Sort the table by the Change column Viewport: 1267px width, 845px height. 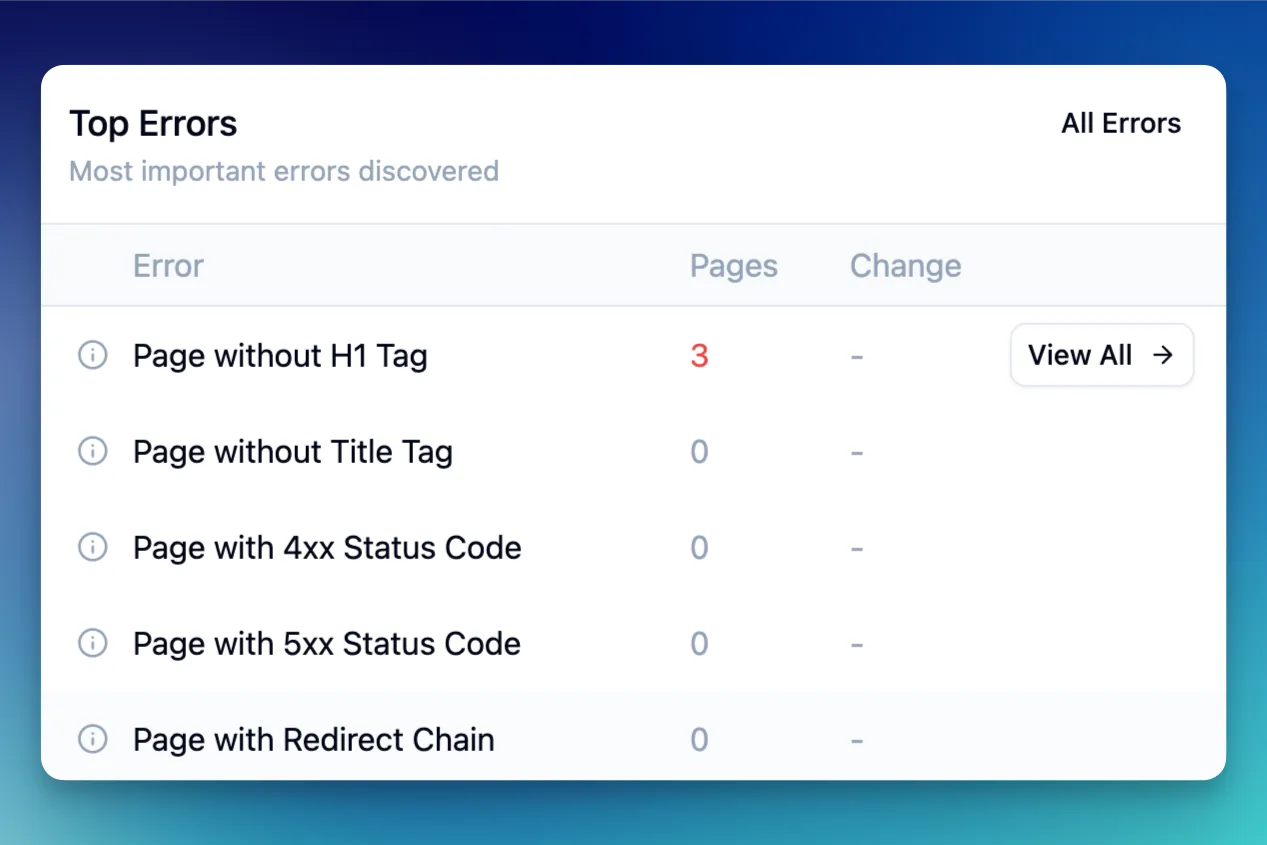(x=905, y=265)
